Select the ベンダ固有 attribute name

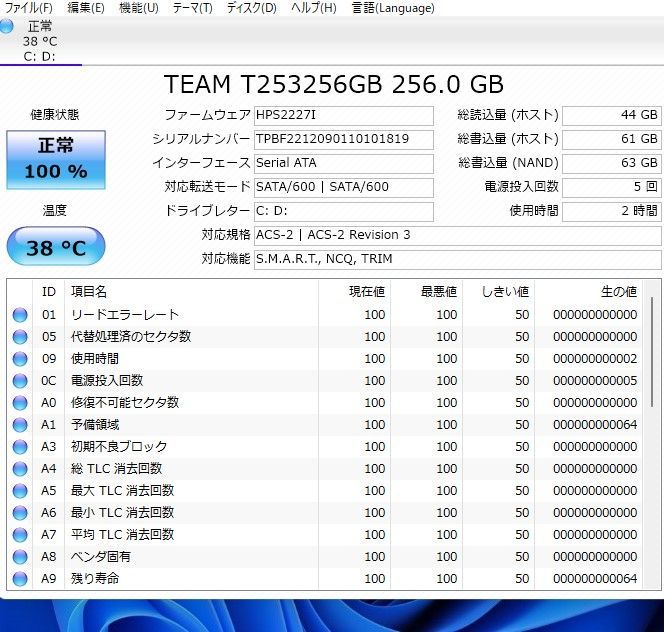(x=101, y=557)
